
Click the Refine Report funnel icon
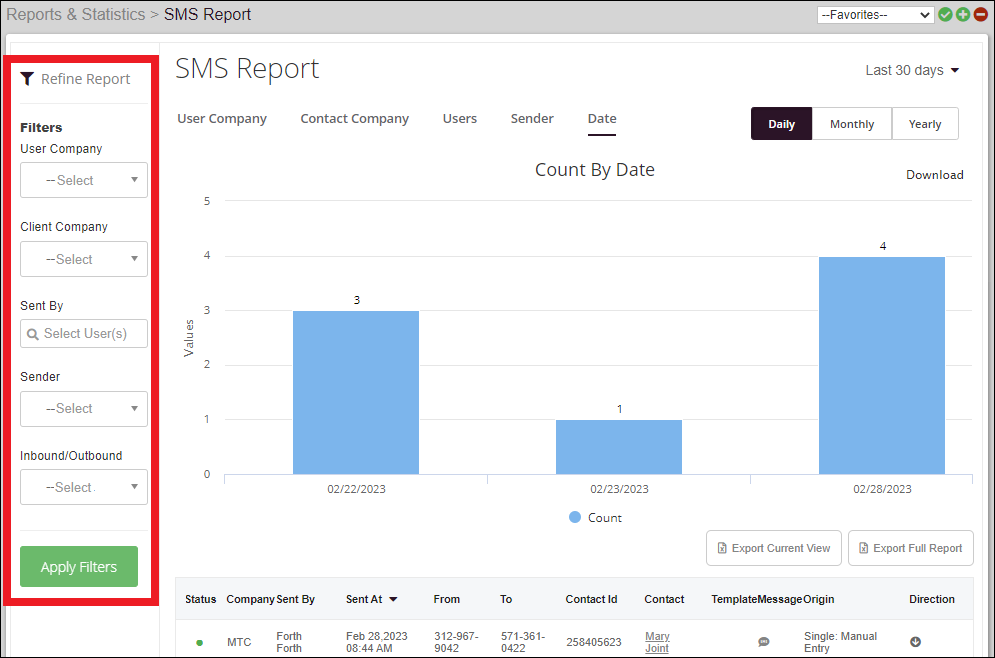[27, 79]
